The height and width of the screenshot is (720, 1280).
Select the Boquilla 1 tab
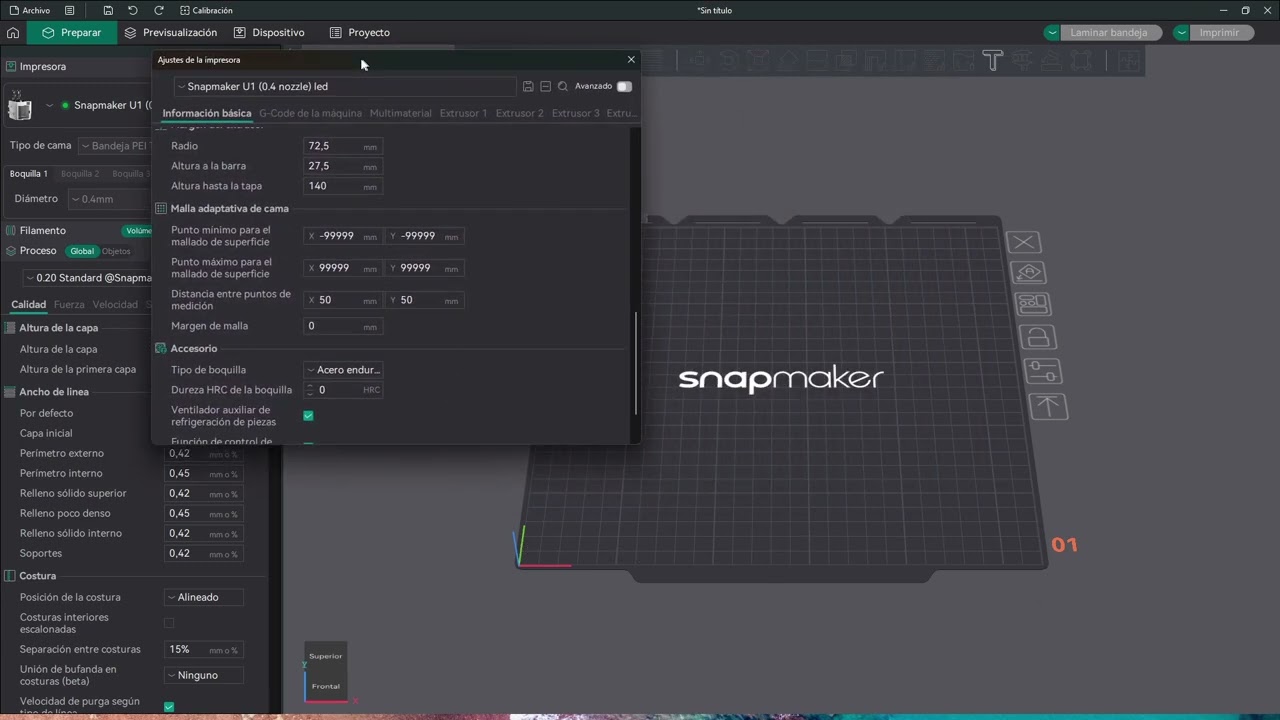point(29,174)
